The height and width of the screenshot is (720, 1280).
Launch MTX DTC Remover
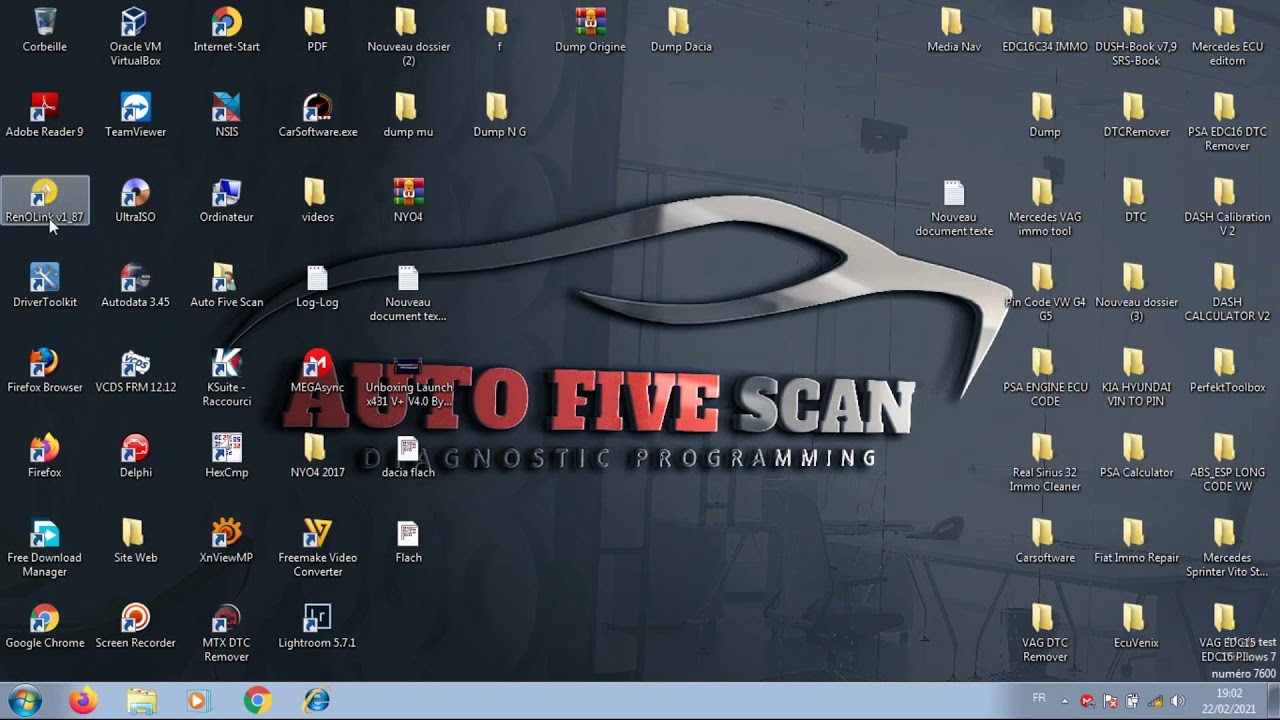[226, 632]
